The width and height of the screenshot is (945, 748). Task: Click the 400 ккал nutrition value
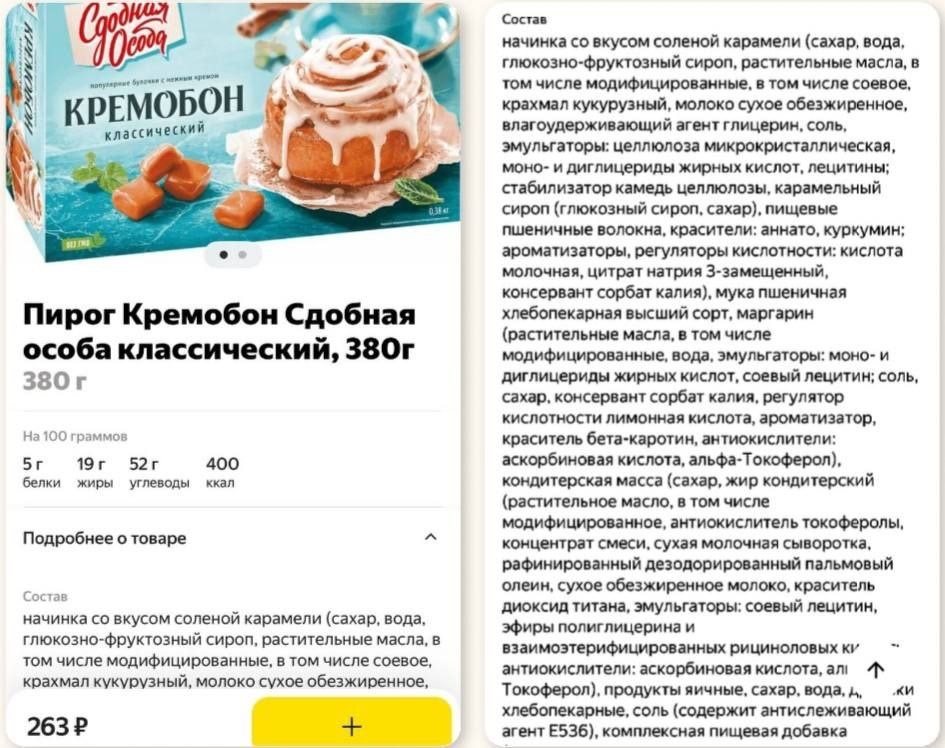click(222, 472)
